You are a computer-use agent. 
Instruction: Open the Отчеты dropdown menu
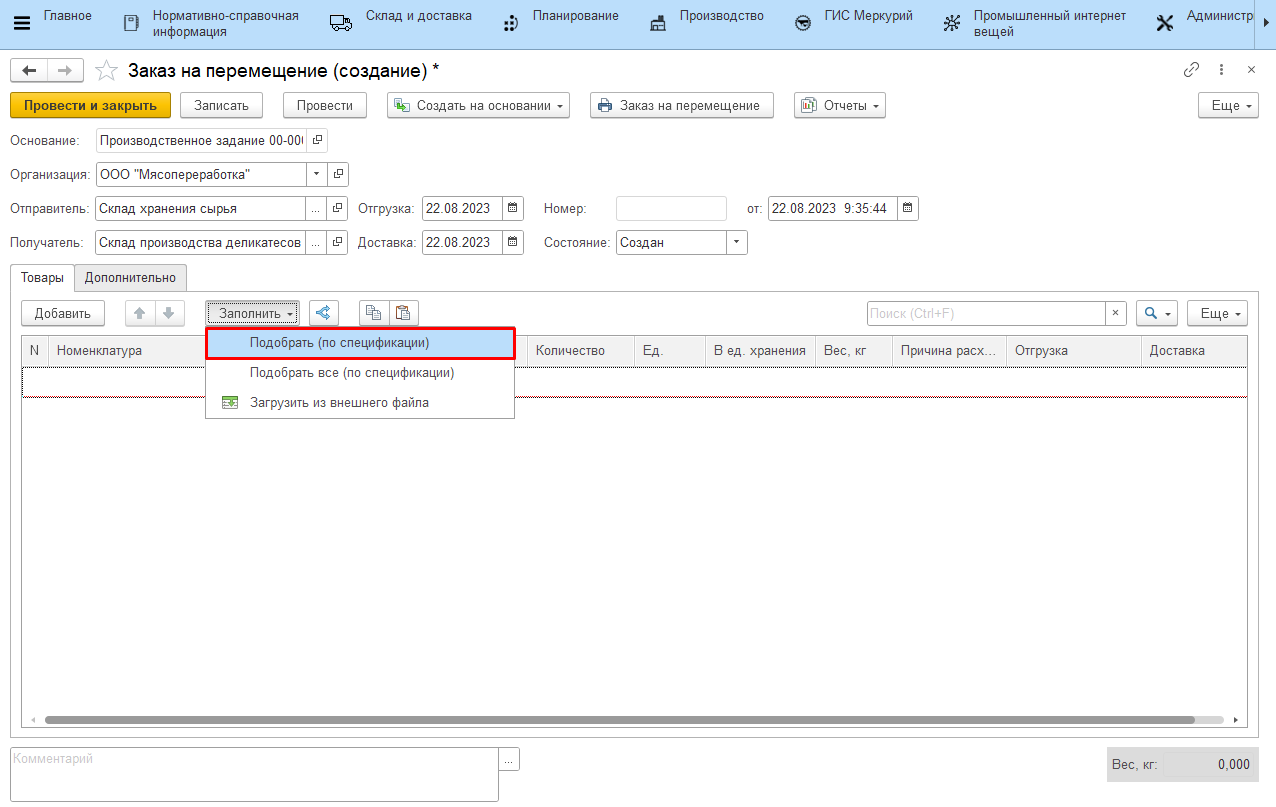(x=839, y=106)
